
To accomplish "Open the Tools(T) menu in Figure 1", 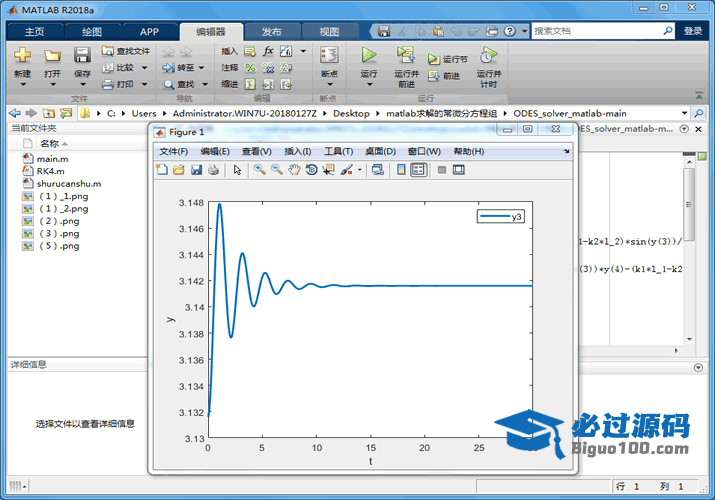I will (338, 151).
